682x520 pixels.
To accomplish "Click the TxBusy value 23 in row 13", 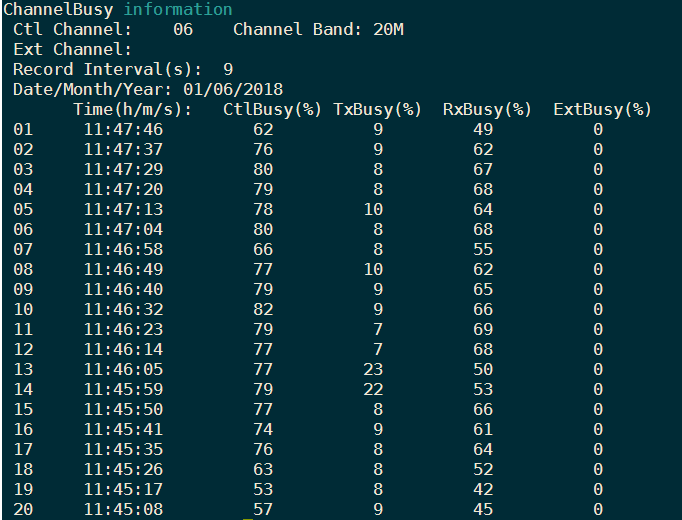I will [x=373, y=370].
